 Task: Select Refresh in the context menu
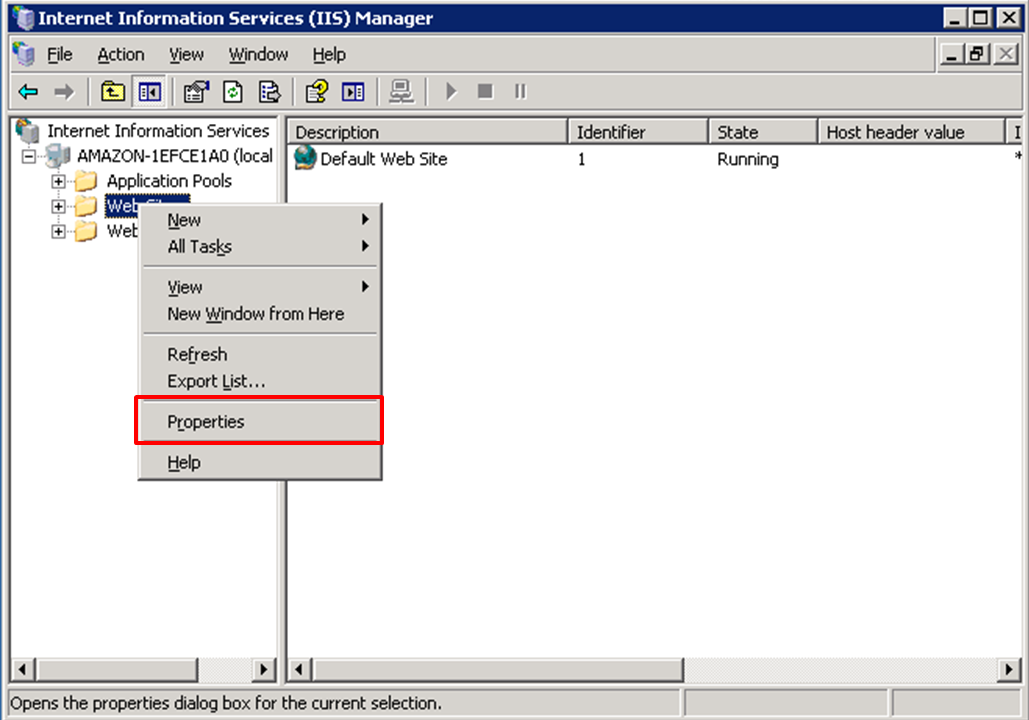[x=260, y=355]
